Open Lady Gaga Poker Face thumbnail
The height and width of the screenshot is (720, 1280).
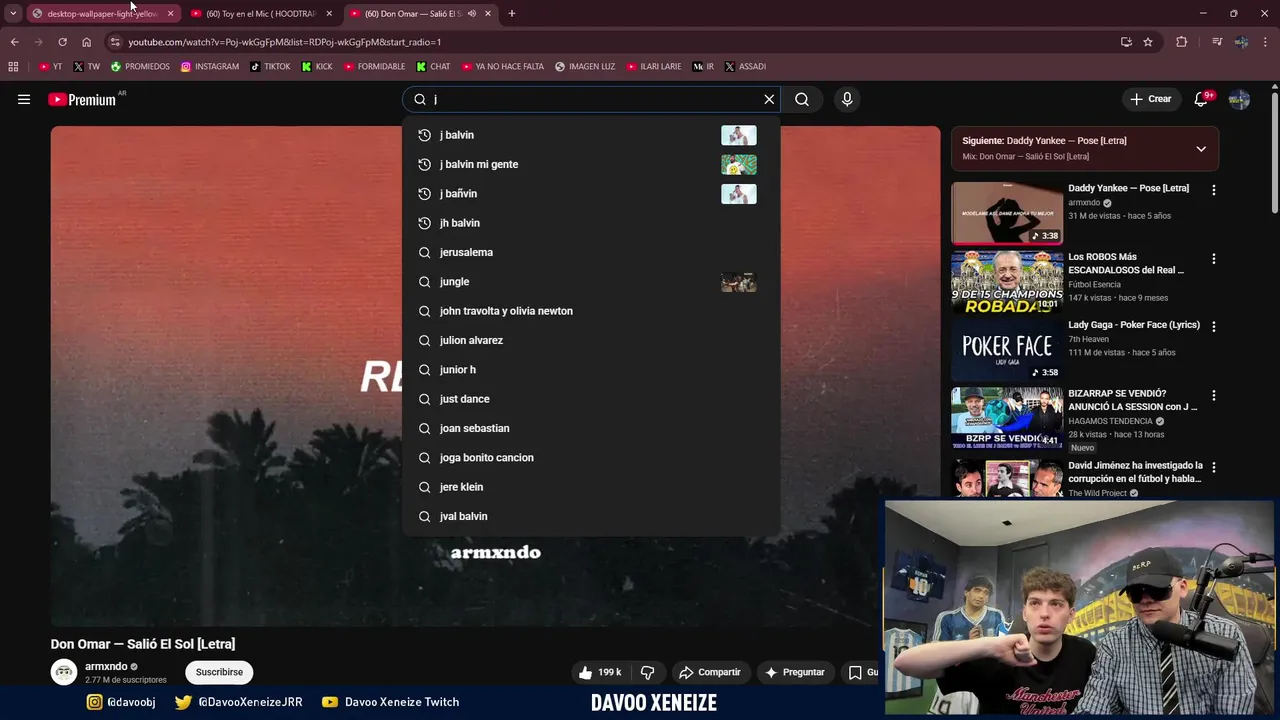pos(1007,350)
